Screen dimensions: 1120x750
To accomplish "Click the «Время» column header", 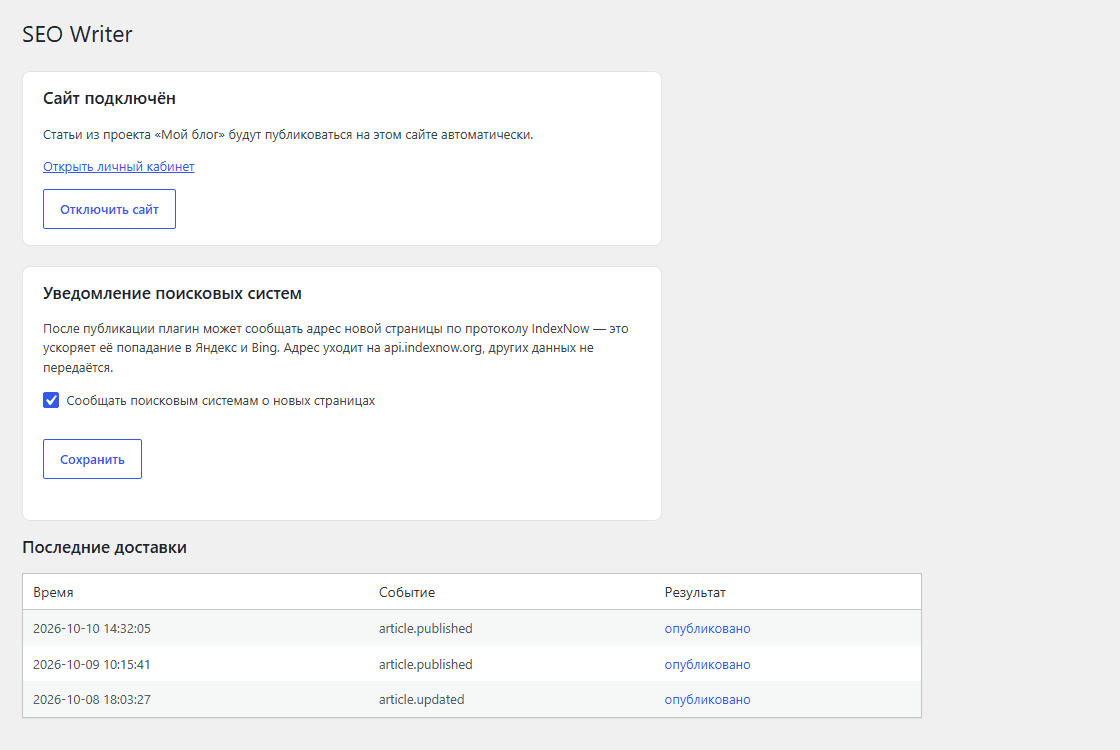I will point(53,592).
